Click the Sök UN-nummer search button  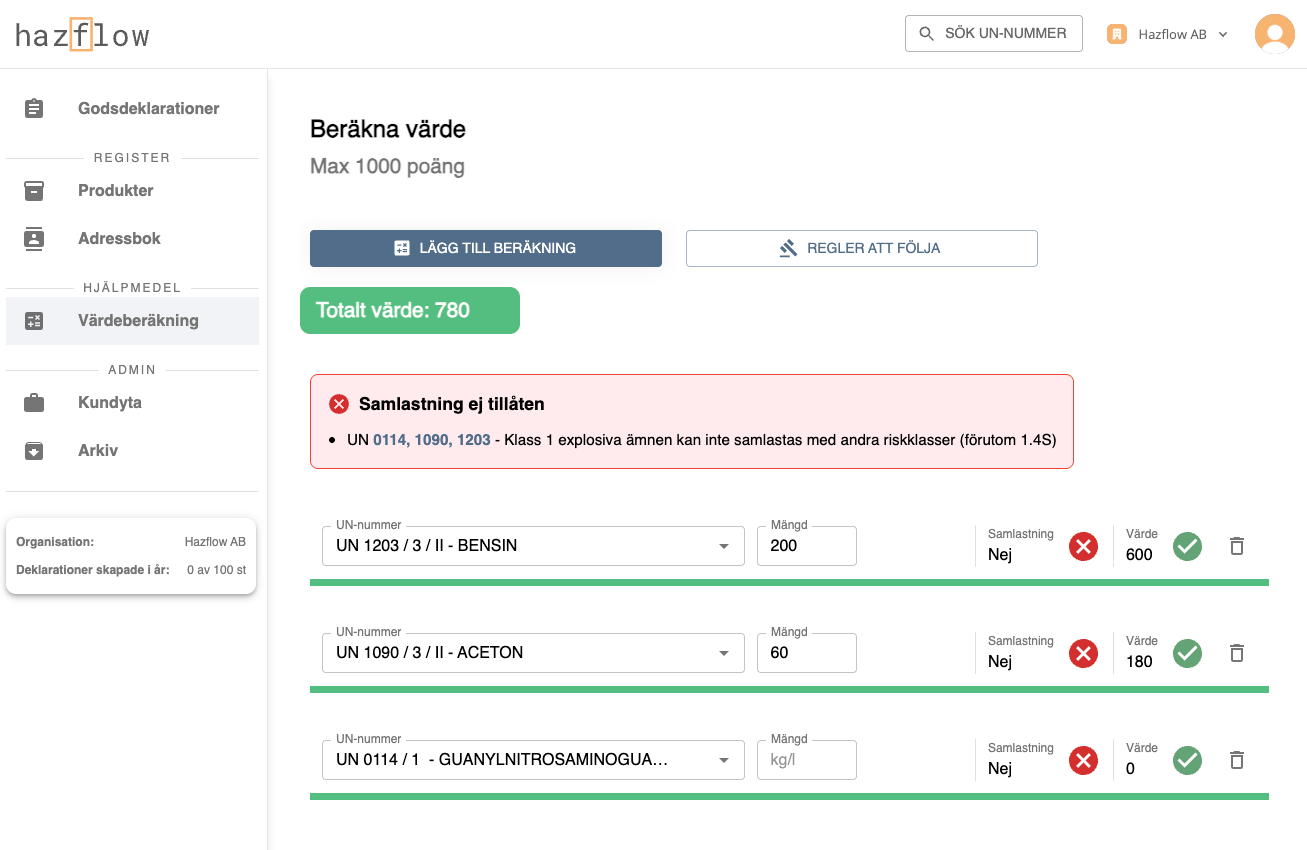pos(993,33)
